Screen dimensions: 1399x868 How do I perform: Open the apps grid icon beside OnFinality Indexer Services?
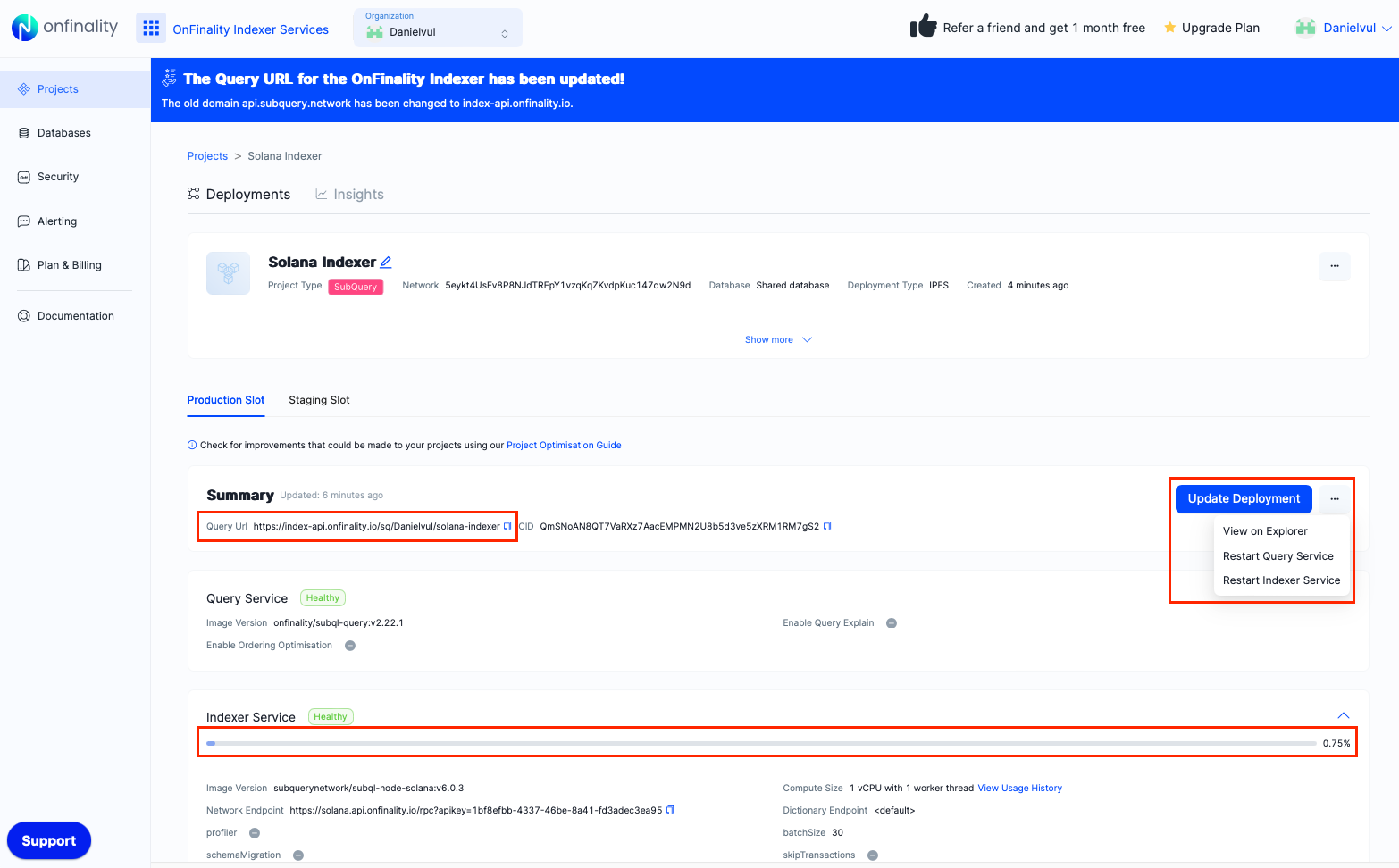tap(150, 28)
